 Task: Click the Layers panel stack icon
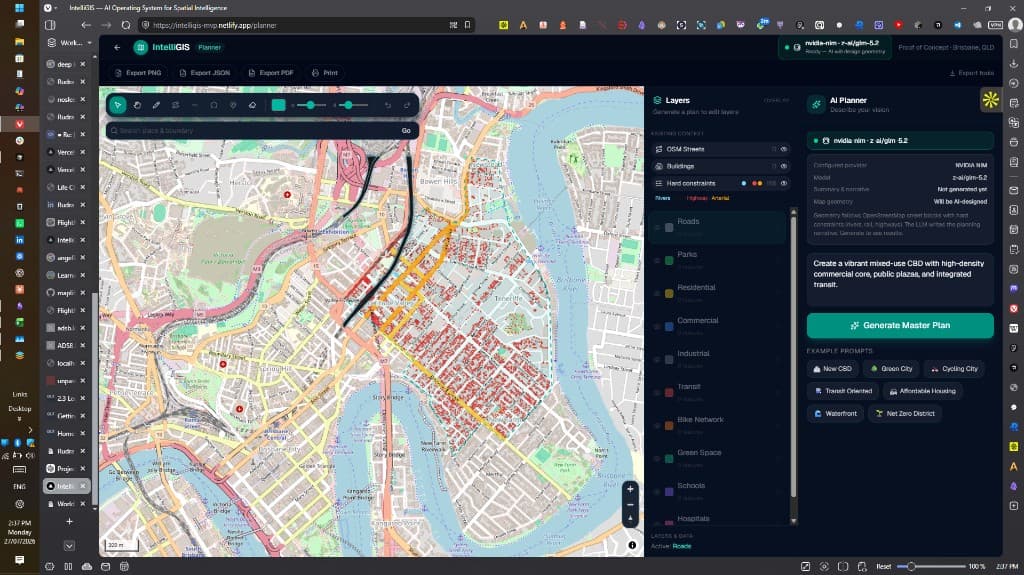click(658, 100)
